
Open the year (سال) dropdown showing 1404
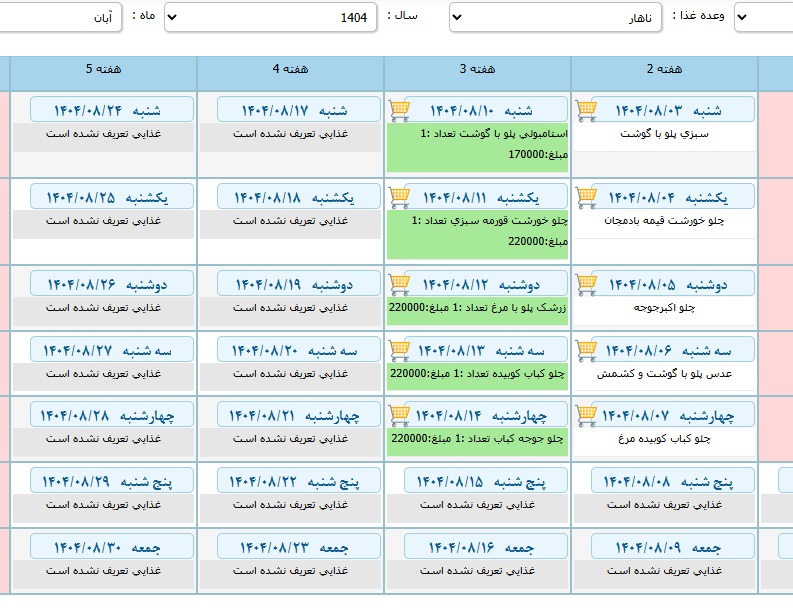270,17
